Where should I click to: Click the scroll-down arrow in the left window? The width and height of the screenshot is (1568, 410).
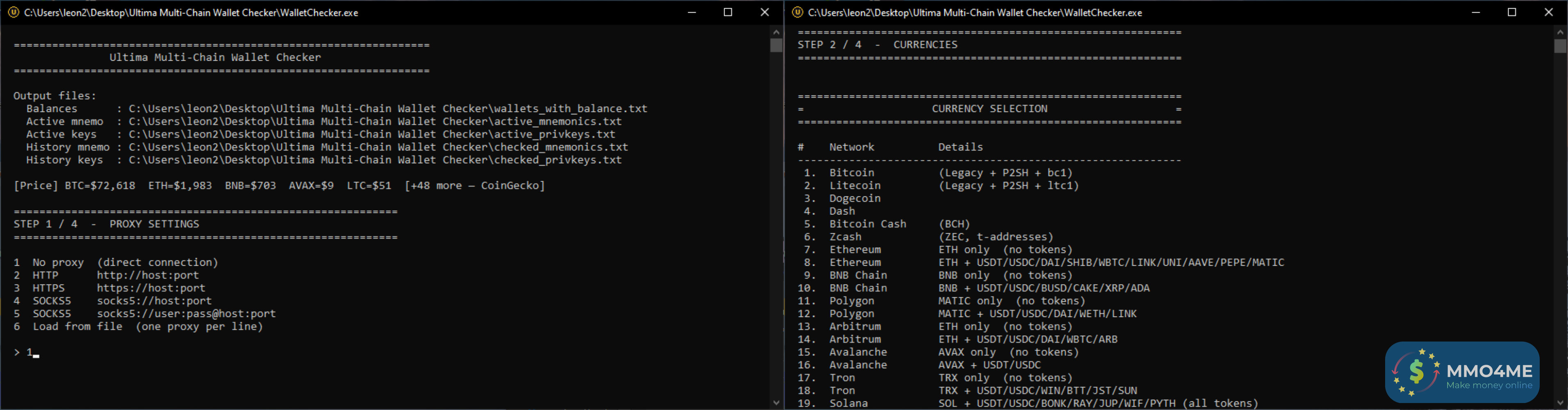[776, 403]
